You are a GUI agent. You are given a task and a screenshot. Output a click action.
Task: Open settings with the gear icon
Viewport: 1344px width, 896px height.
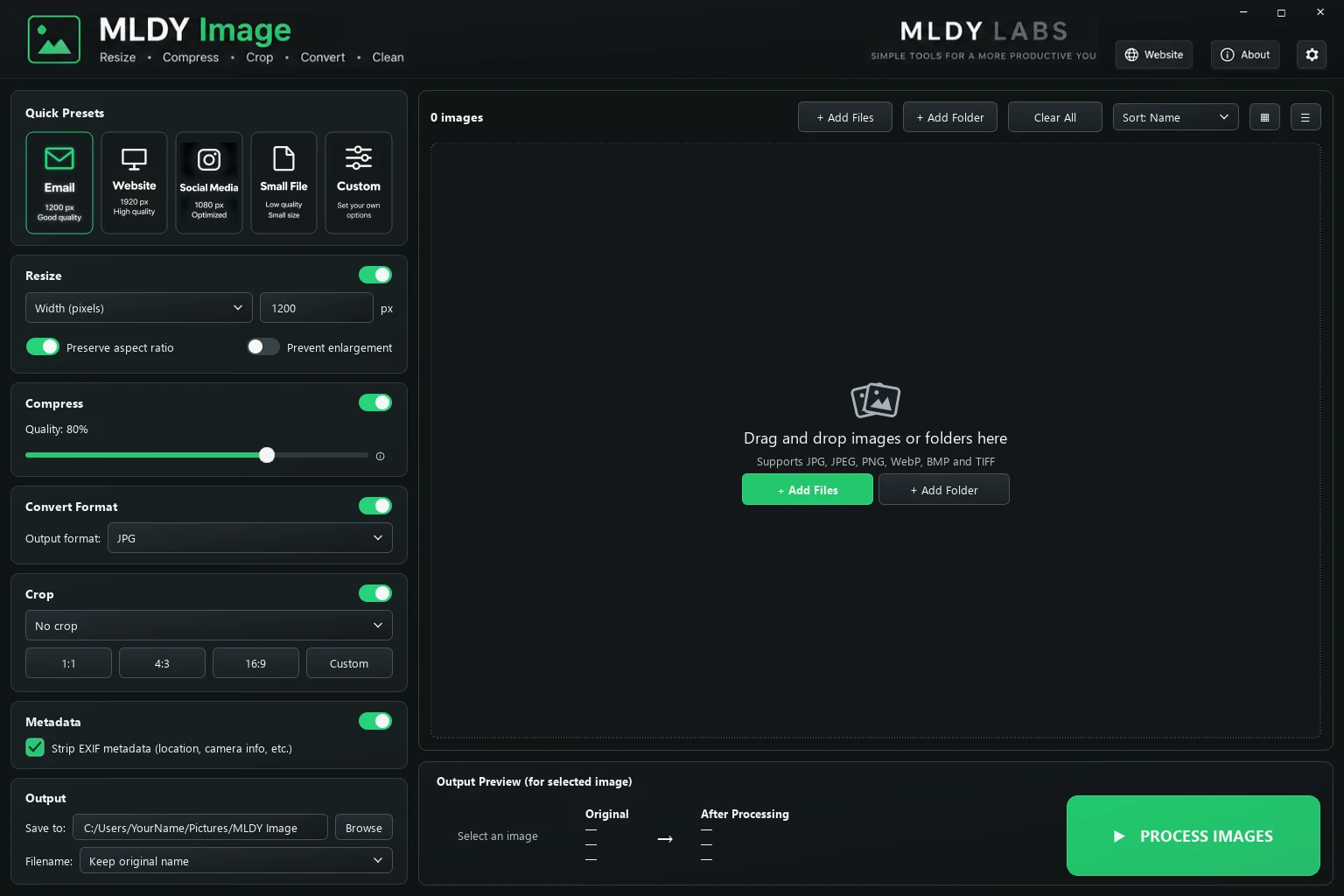(1312, 54)
